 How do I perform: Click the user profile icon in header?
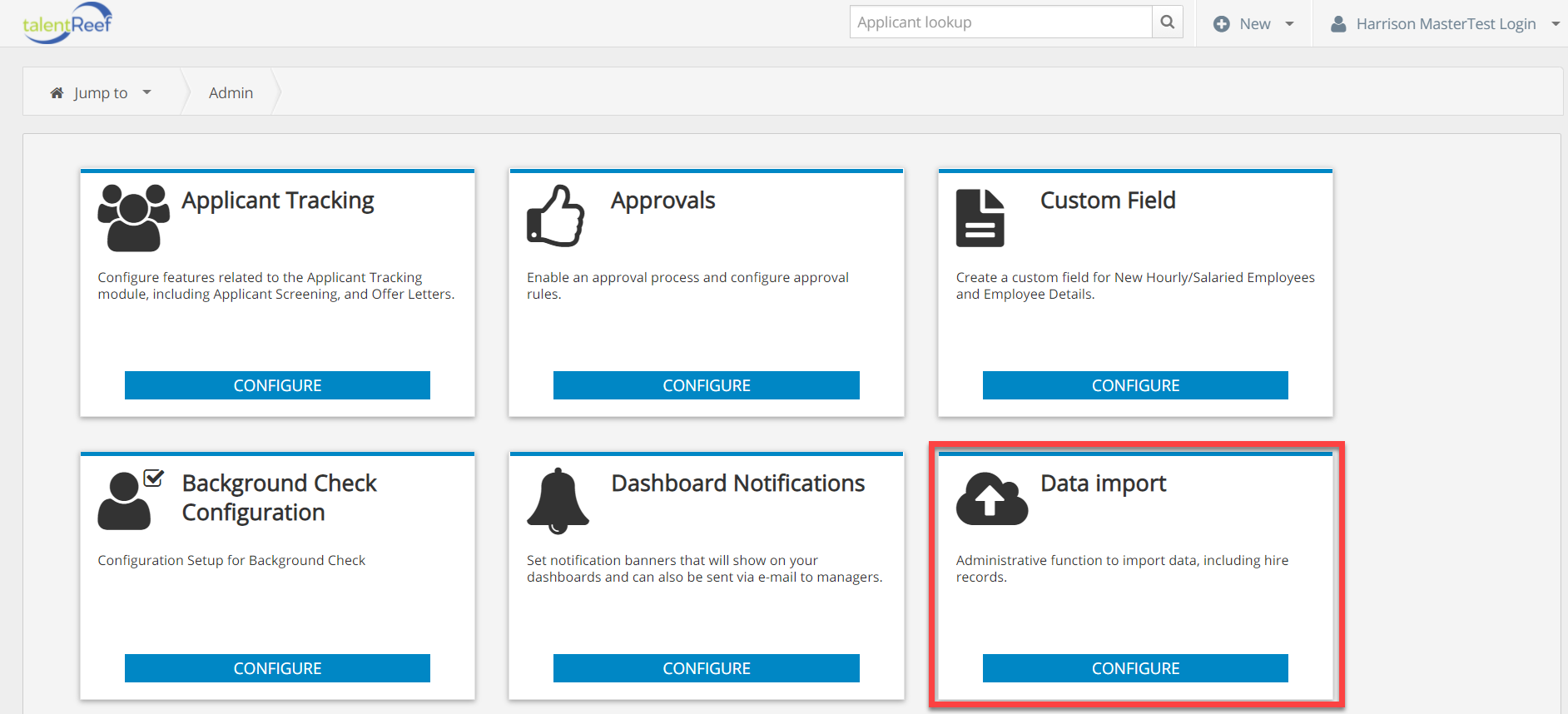(1338, 24)
